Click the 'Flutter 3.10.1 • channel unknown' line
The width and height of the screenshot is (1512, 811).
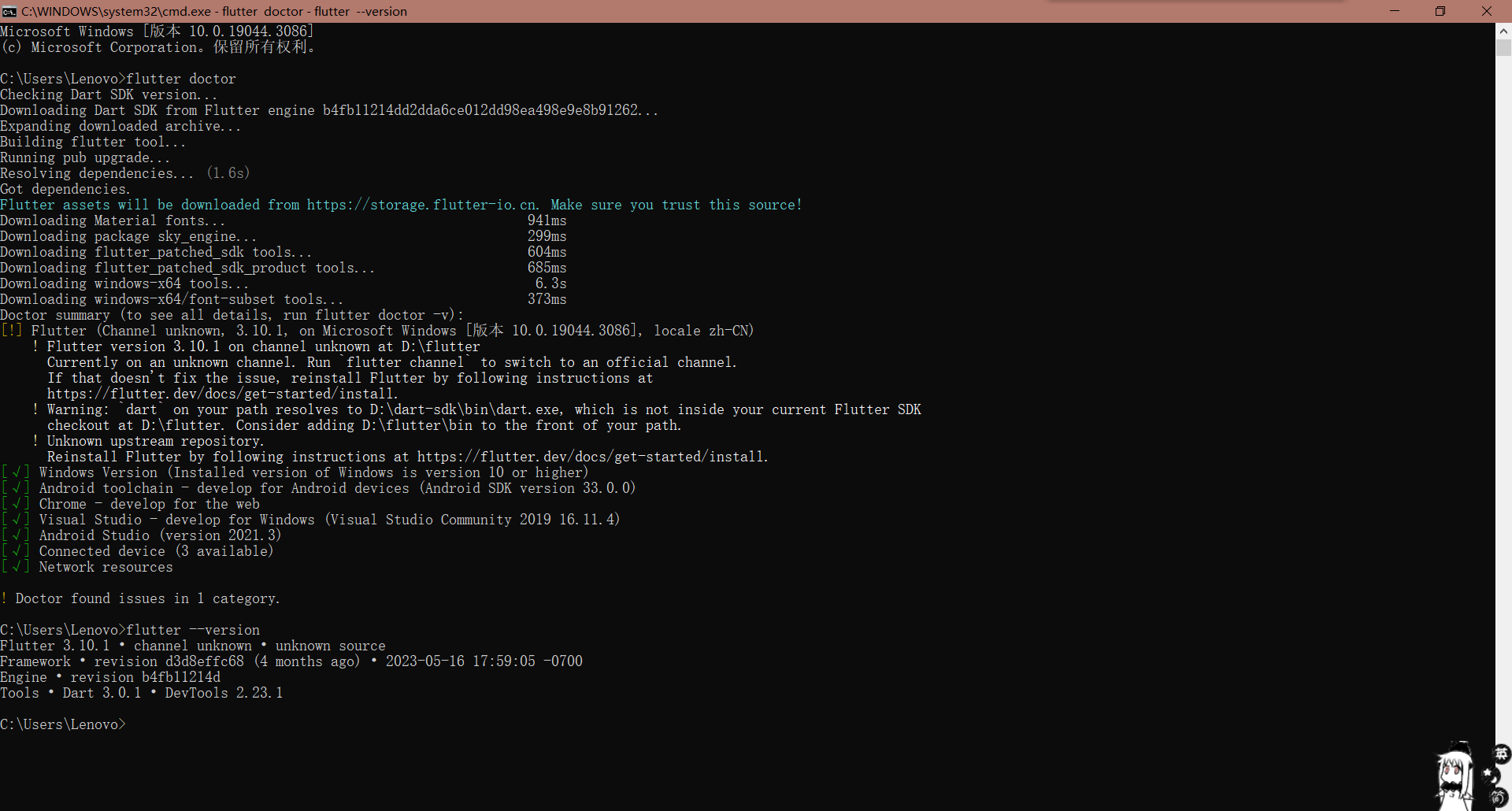pyautogui.click(x=193, y=646)
